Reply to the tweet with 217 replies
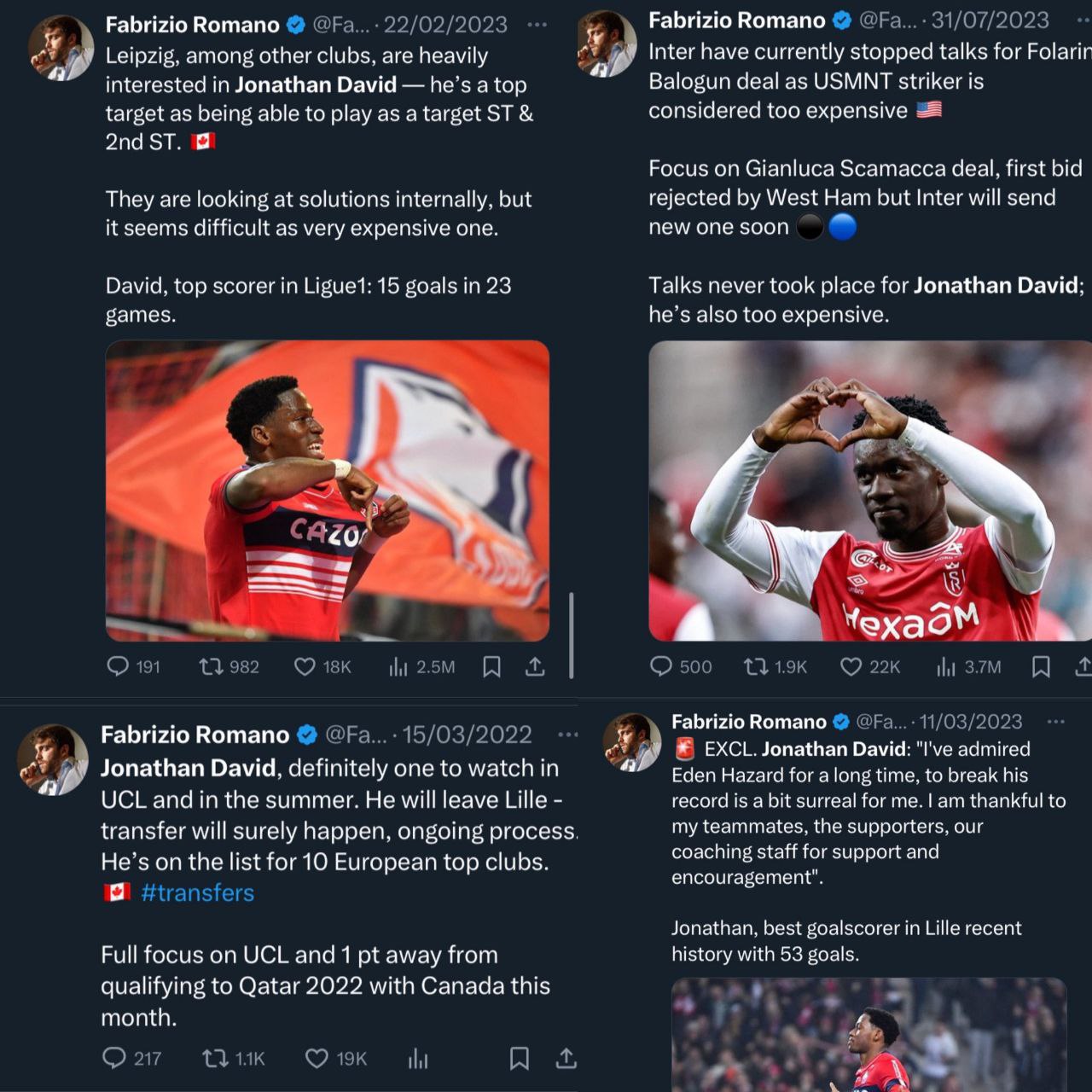The width and height of the screenshot is (1092, 1092). point(114,1058)
